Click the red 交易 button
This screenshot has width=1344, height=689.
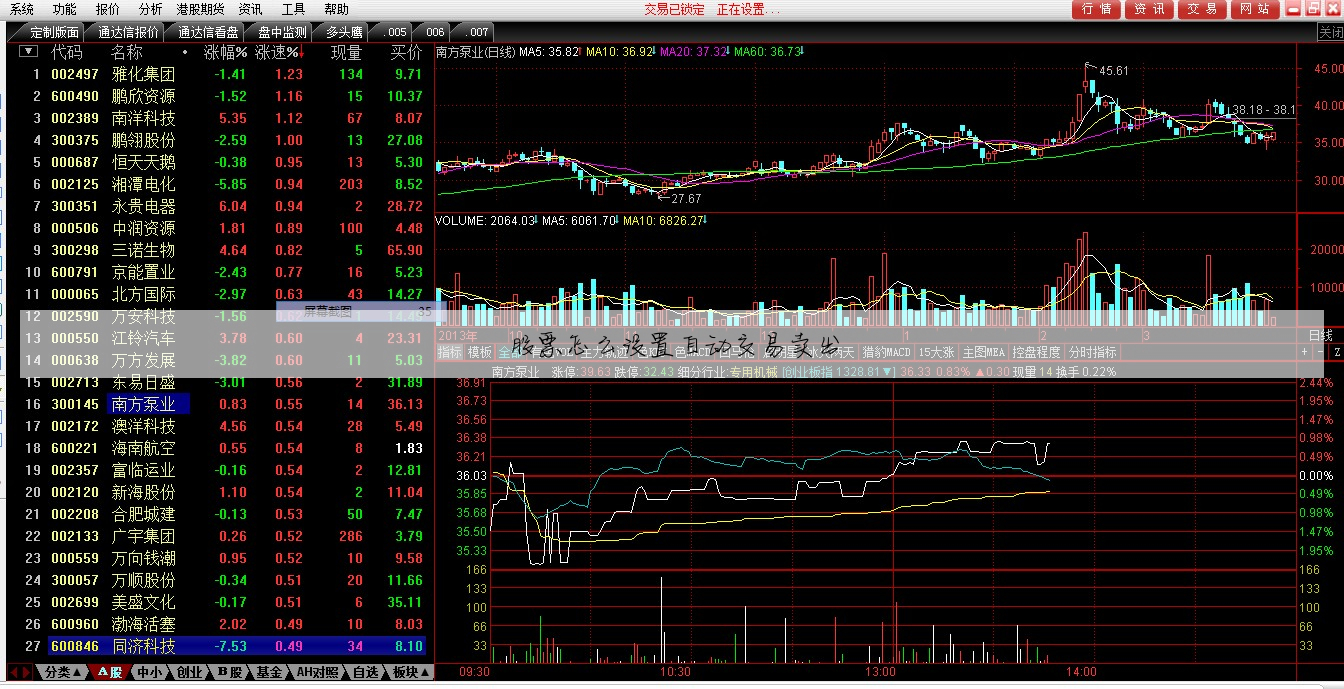click(x=1202, y=9)
